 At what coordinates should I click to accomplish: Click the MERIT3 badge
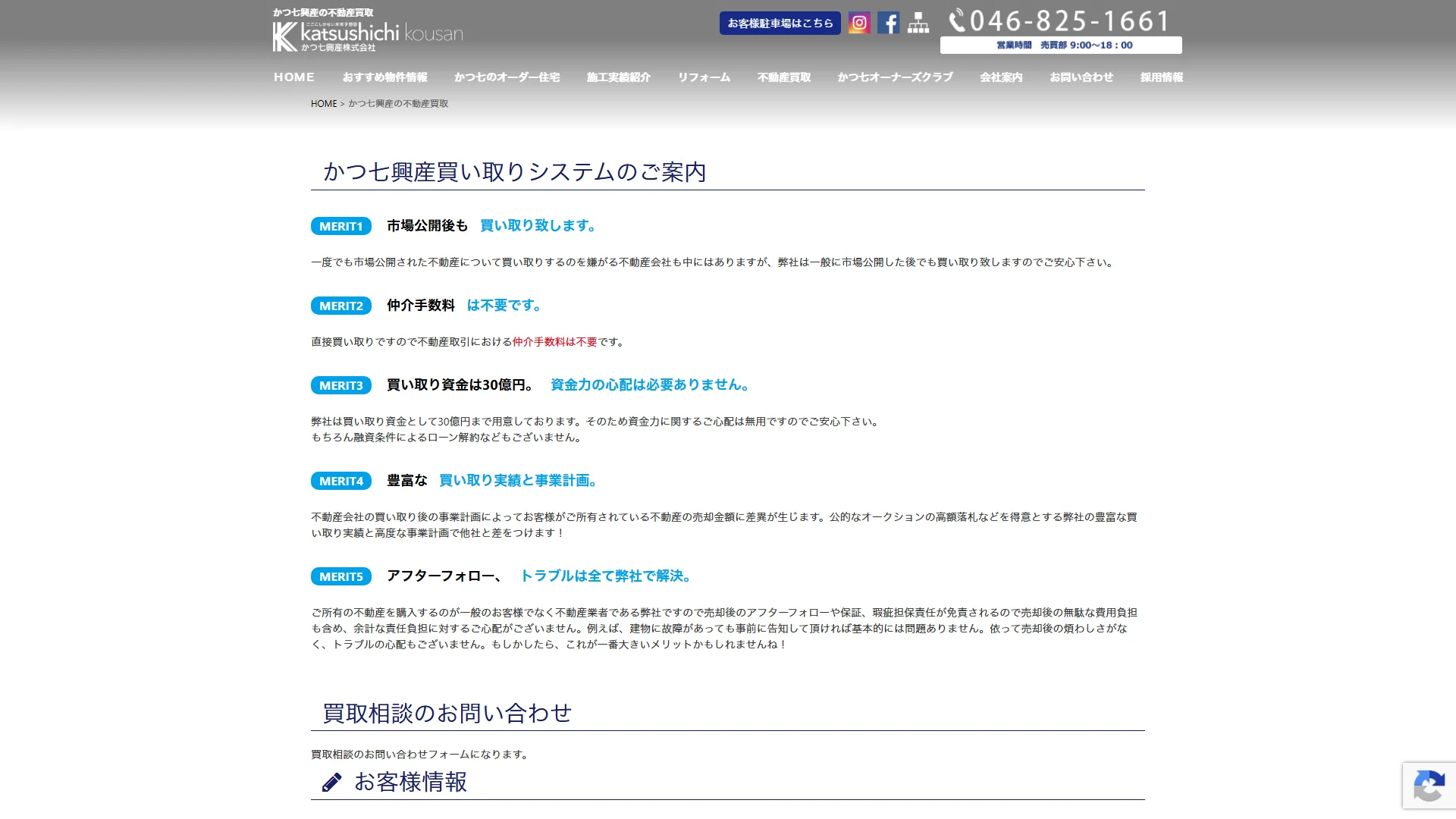coord(341,385)
